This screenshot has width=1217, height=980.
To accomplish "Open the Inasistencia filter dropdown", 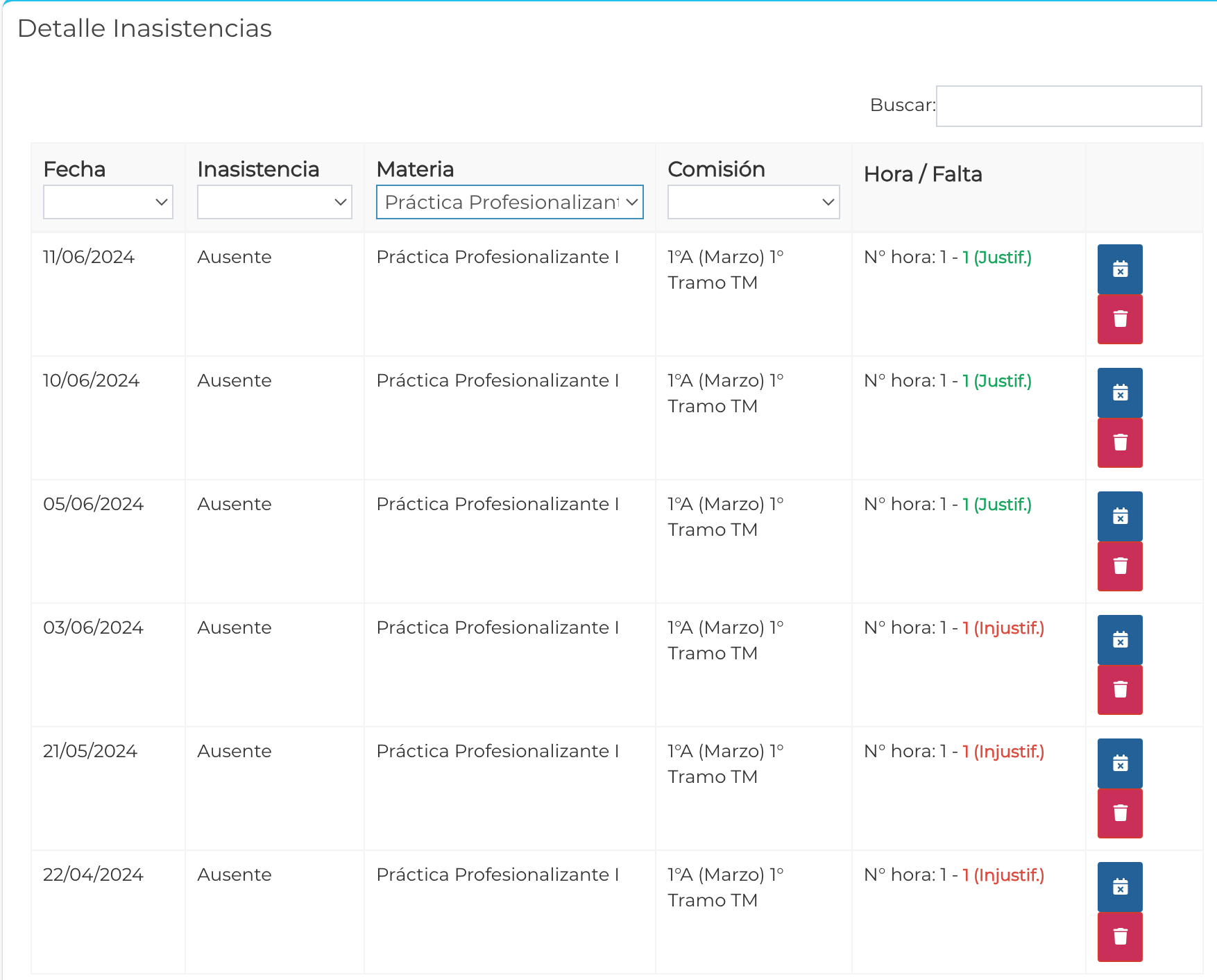I will coord(274,202).
